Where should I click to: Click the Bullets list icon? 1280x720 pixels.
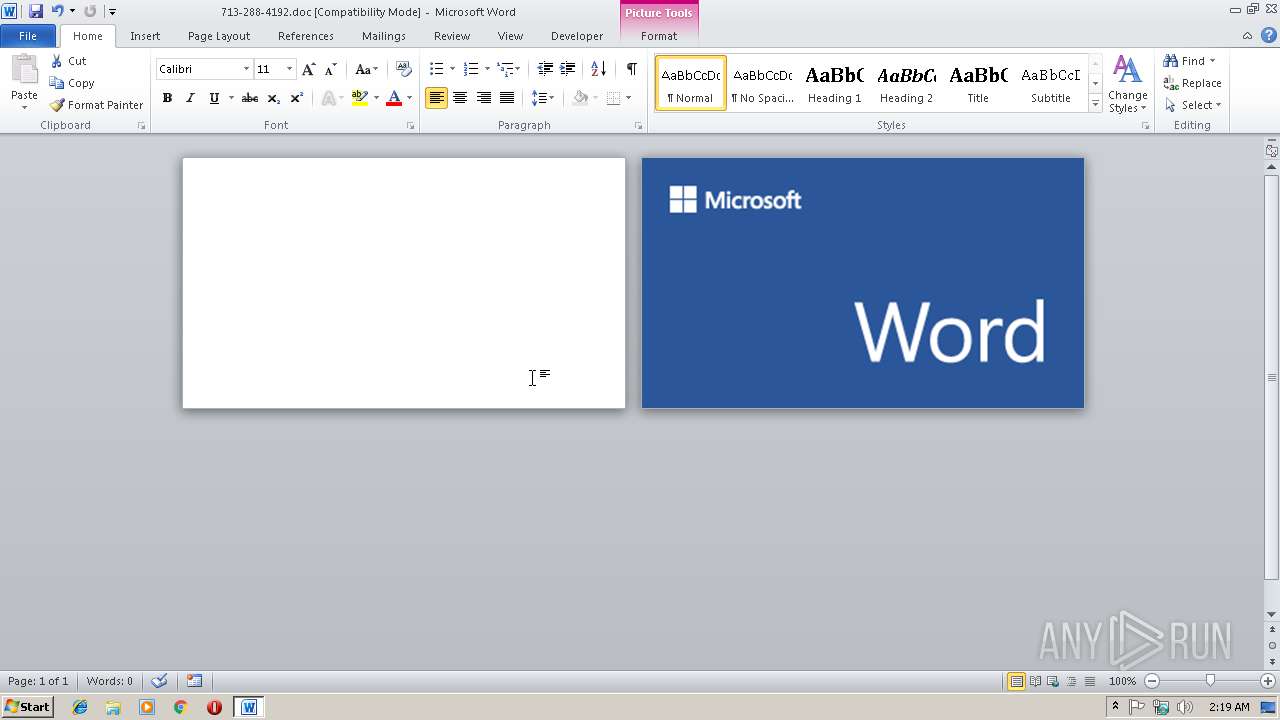436,69
